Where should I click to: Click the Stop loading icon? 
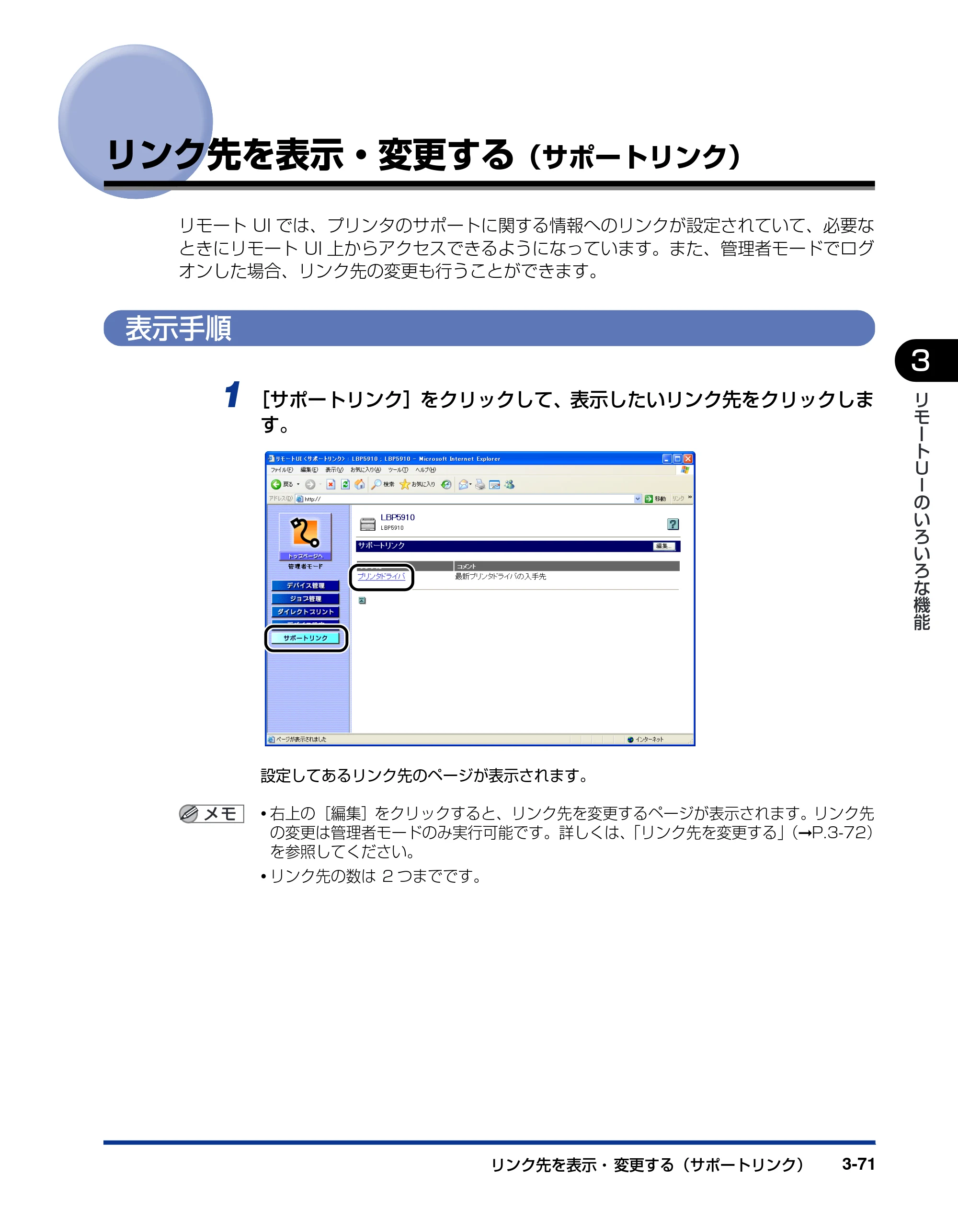(x=331, y=485)
